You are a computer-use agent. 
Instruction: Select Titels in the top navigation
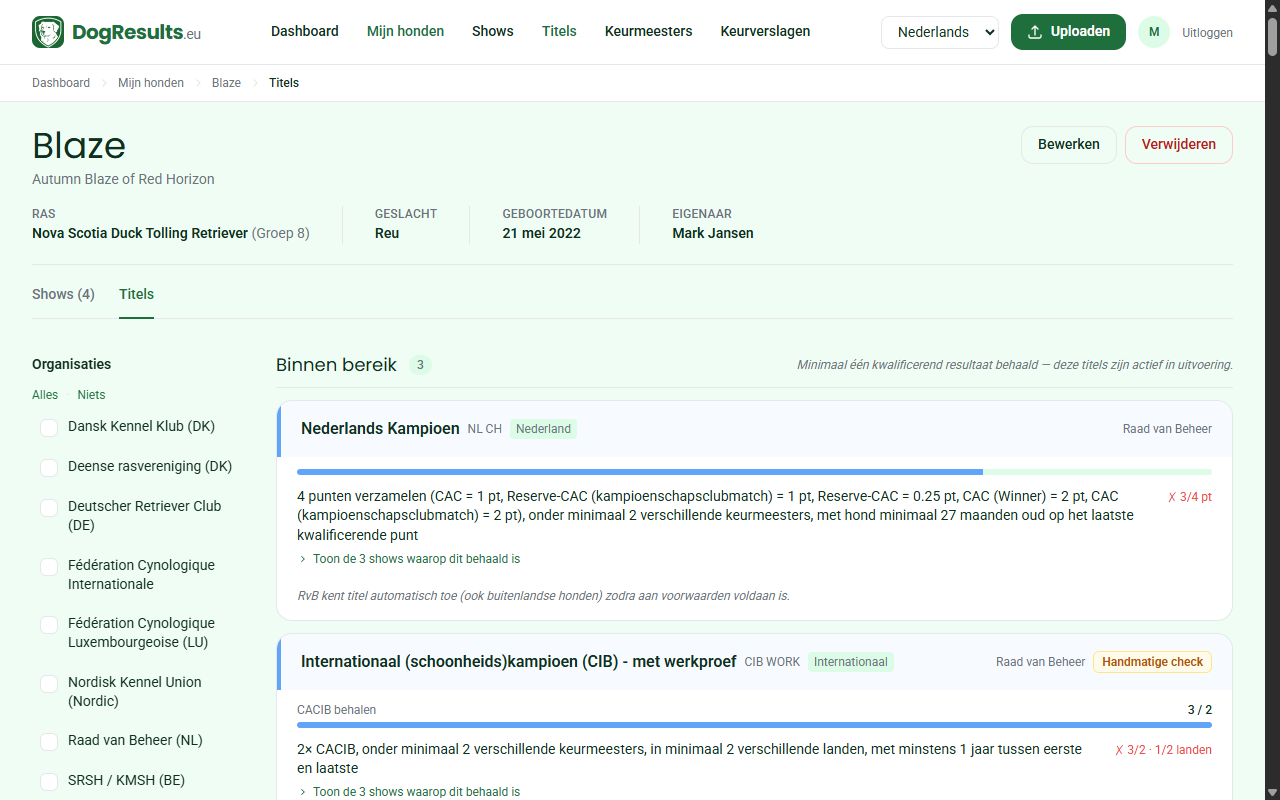coord(559,31)
